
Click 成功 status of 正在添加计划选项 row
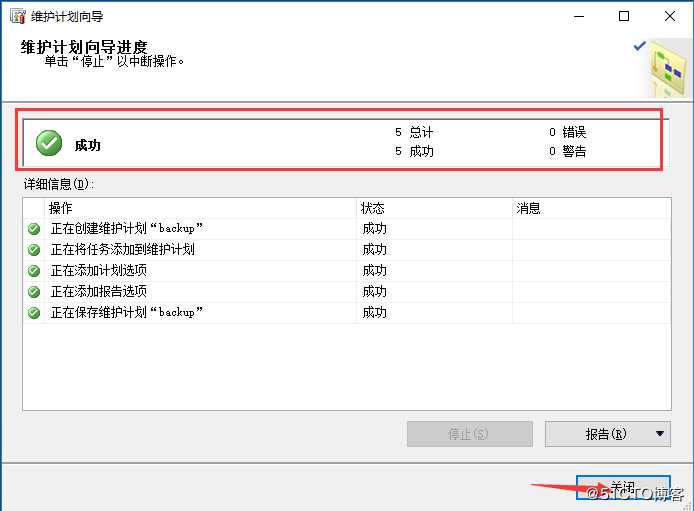(x=374, y=271)
